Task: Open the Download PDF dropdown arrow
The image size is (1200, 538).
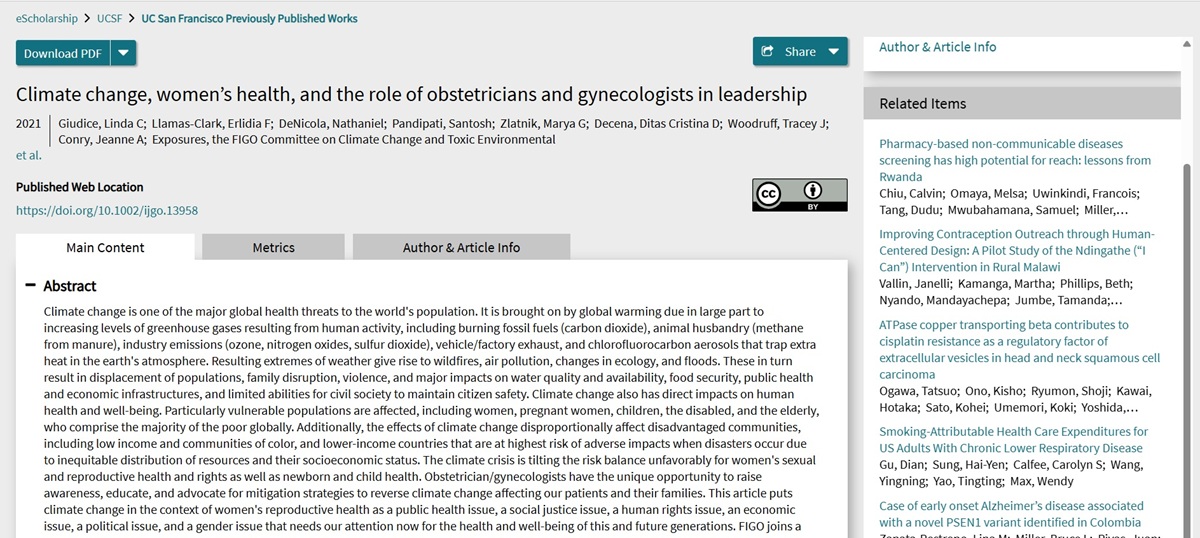Action: (123, 53)
